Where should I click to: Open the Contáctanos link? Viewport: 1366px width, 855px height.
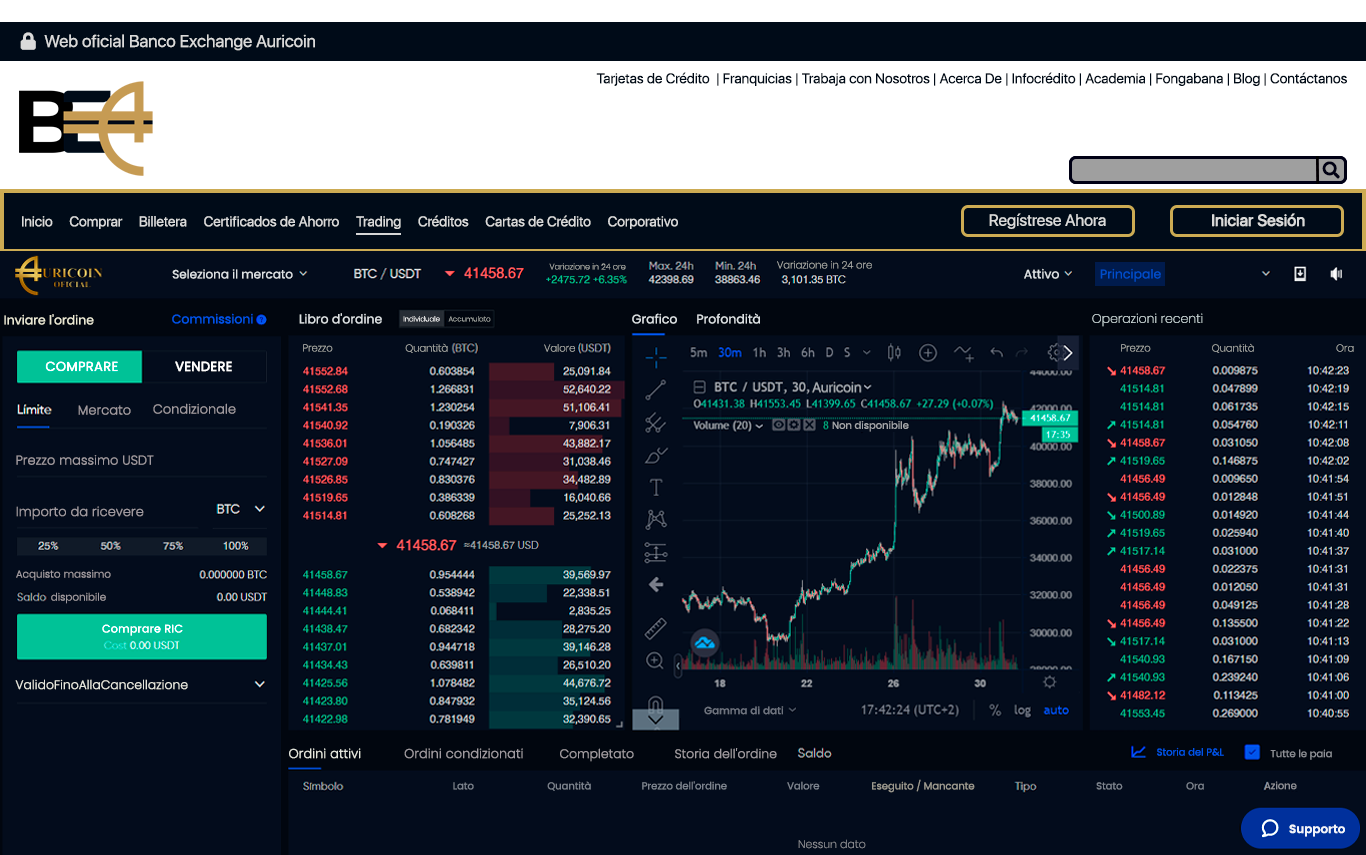click(x=1308, y=79)
